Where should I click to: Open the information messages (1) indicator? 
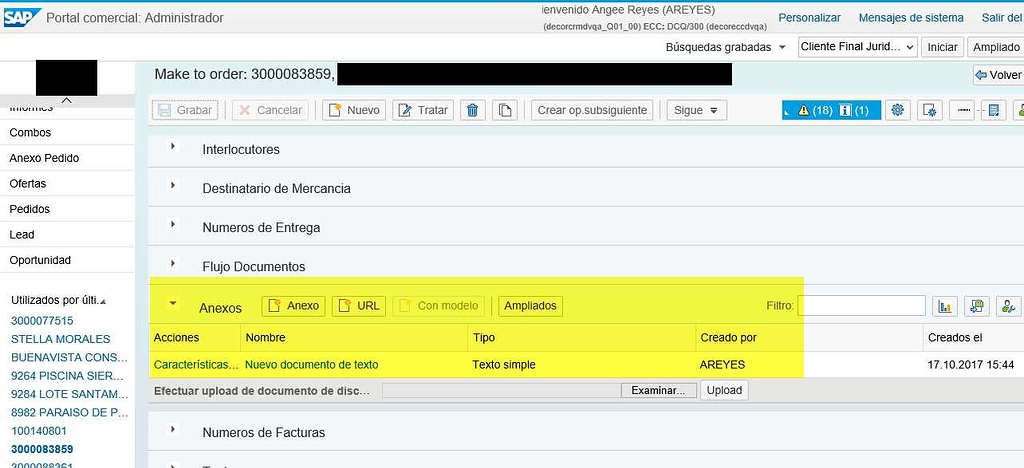point(854,110)
